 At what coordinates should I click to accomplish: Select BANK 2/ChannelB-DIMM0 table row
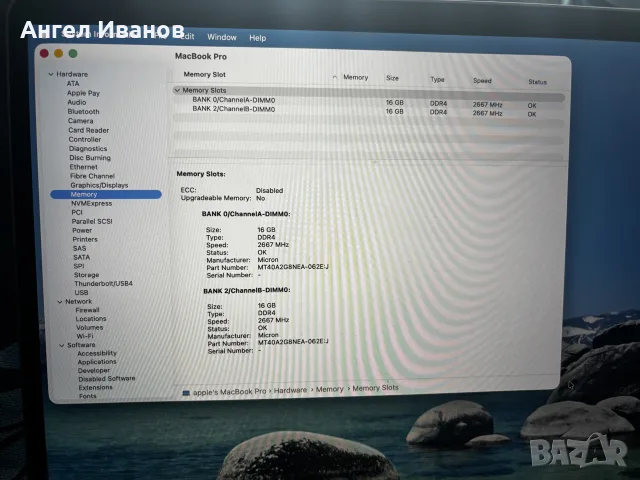[x=369, y=111]
